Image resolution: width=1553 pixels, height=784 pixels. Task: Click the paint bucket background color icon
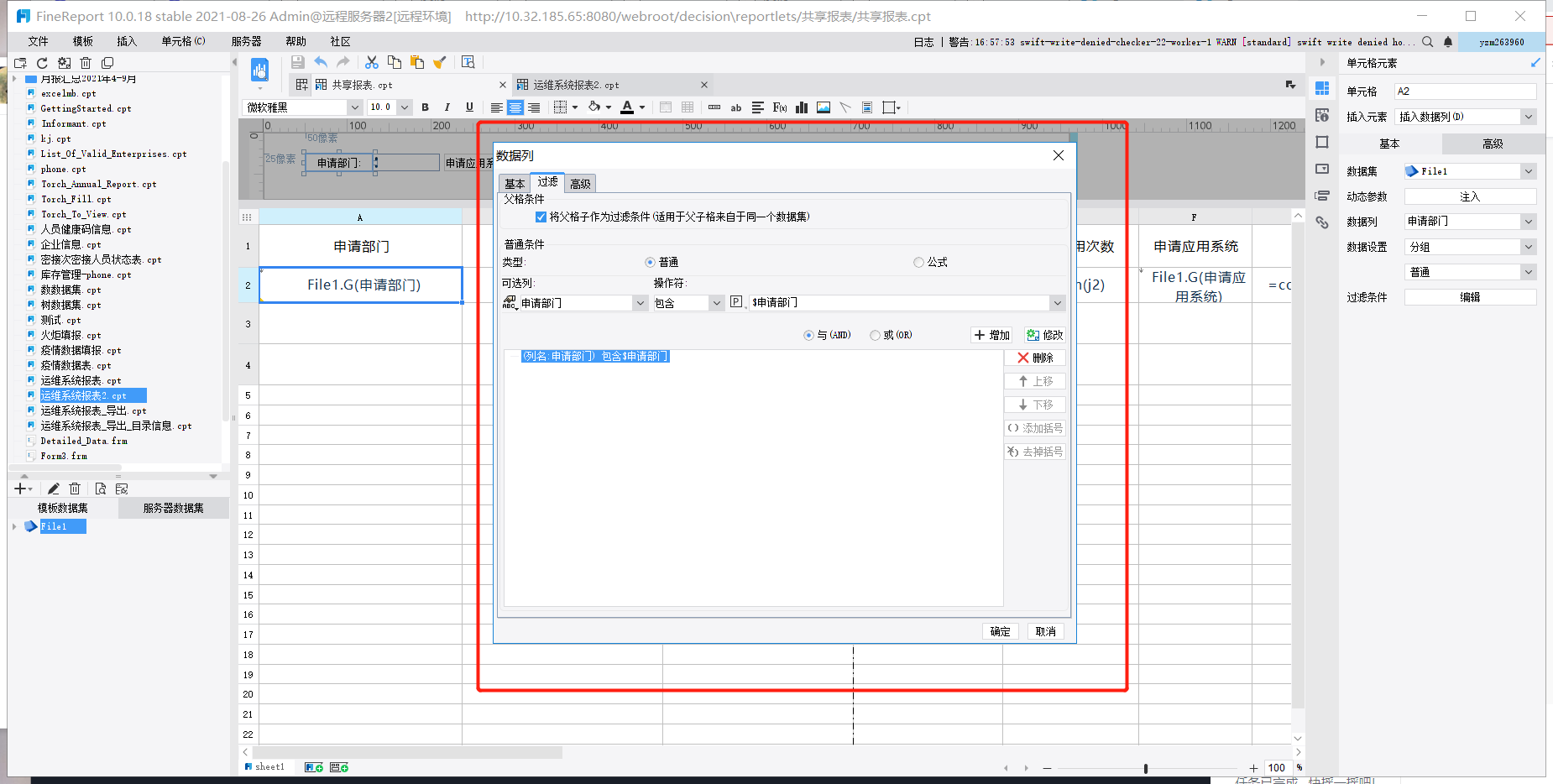pos(594,107)
